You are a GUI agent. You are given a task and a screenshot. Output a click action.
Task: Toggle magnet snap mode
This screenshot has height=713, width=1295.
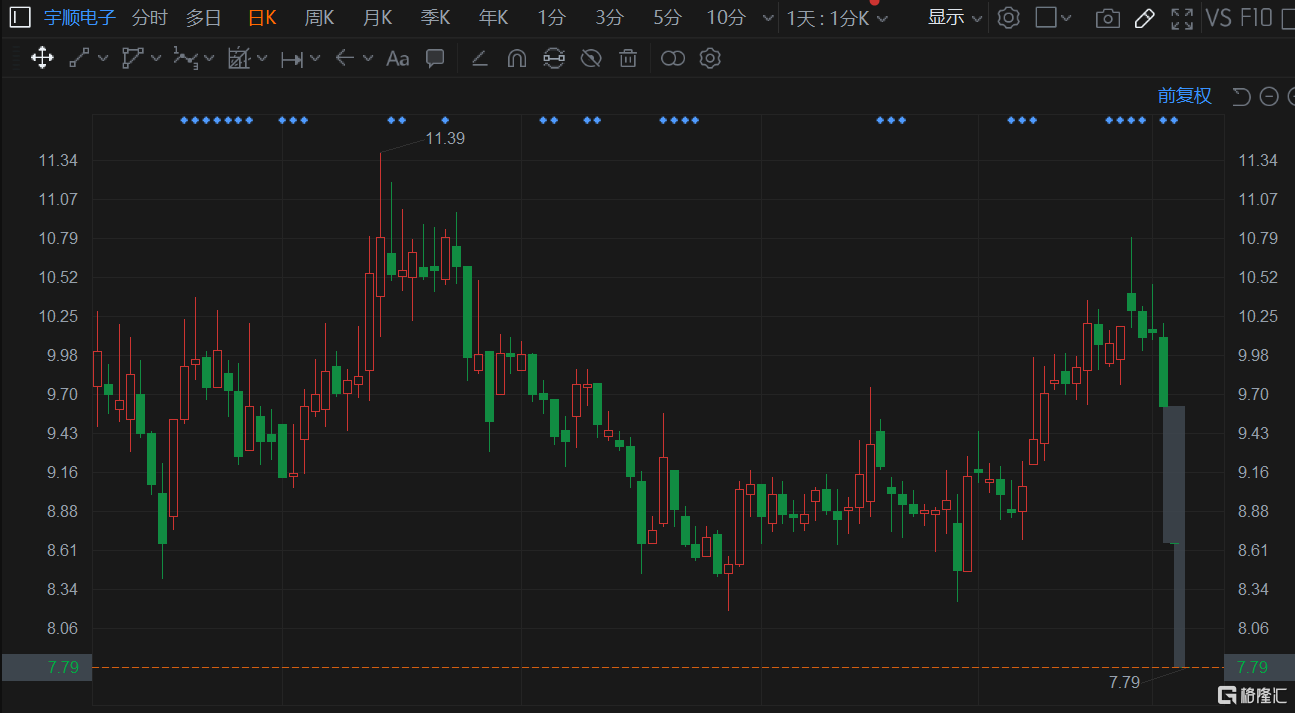click(x=516, y=58)
